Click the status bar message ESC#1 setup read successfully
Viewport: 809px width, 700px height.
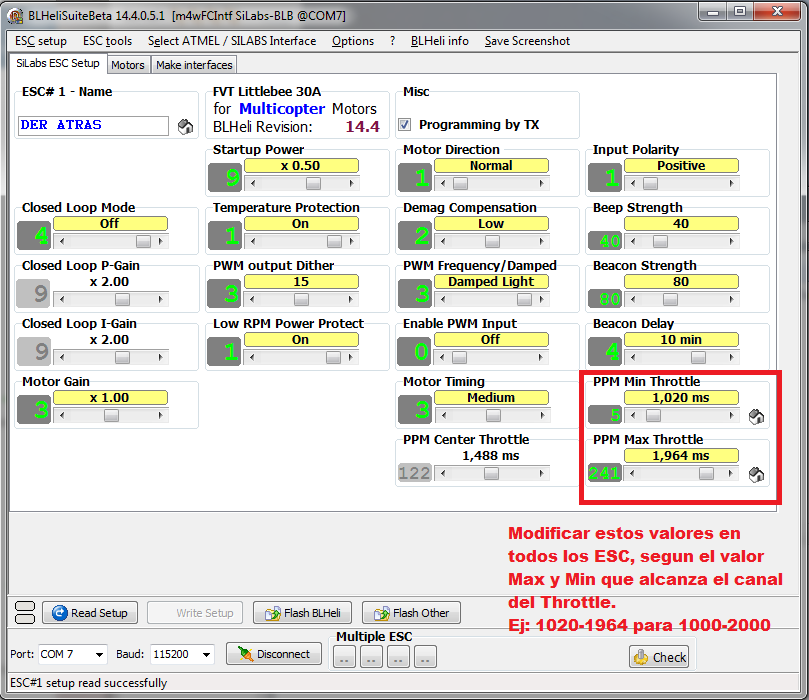[x=88, y=683]
